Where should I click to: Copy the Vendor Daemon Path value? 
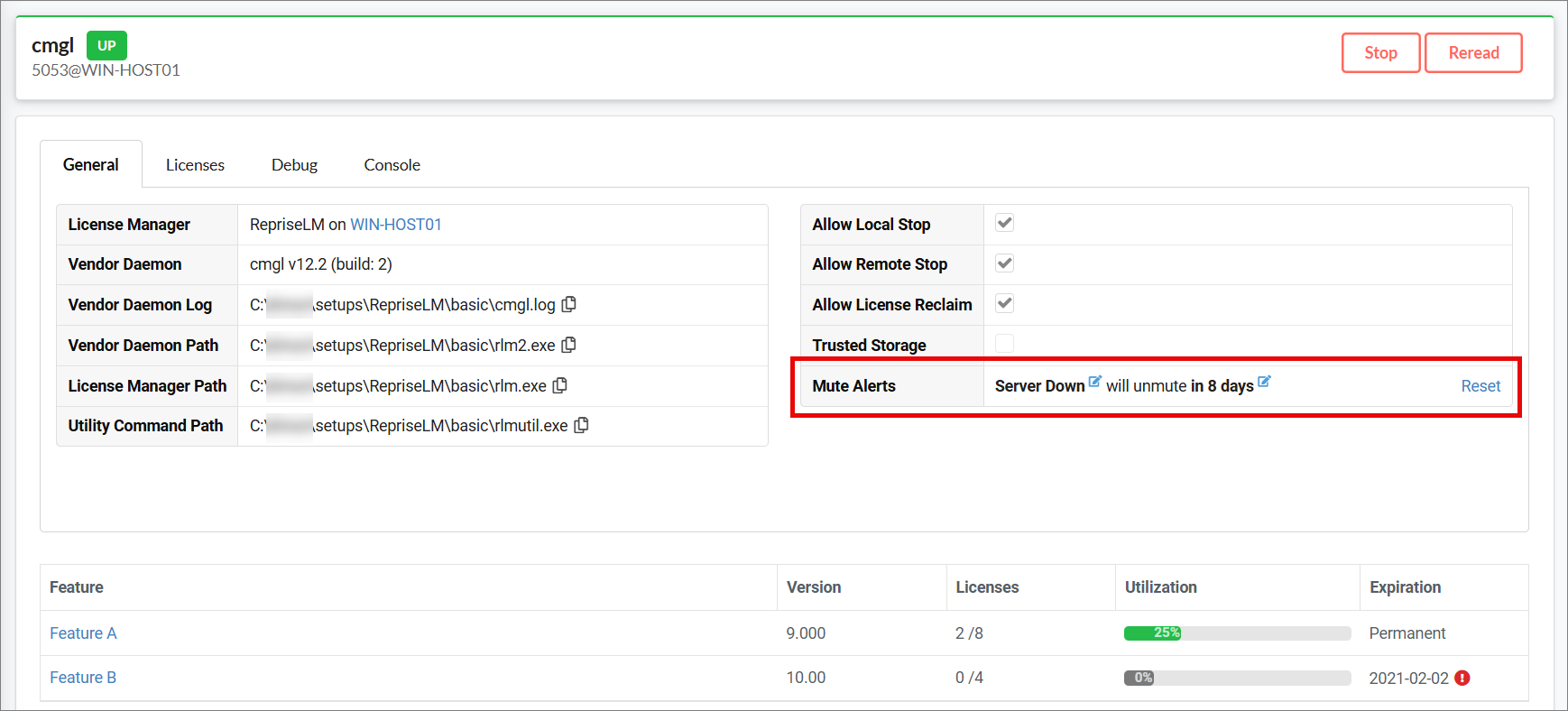tap(569, 345)
